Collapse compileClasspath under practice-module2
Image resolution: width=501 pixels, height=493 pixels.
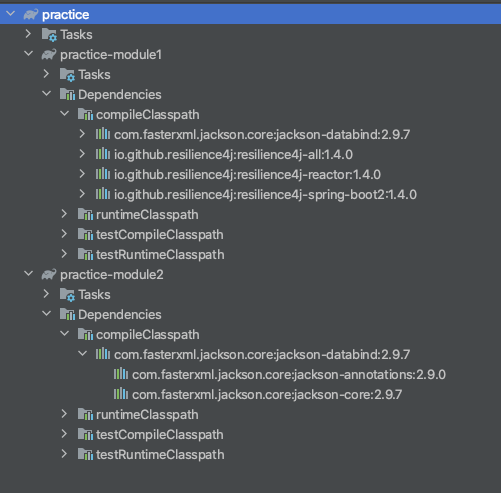65,334
